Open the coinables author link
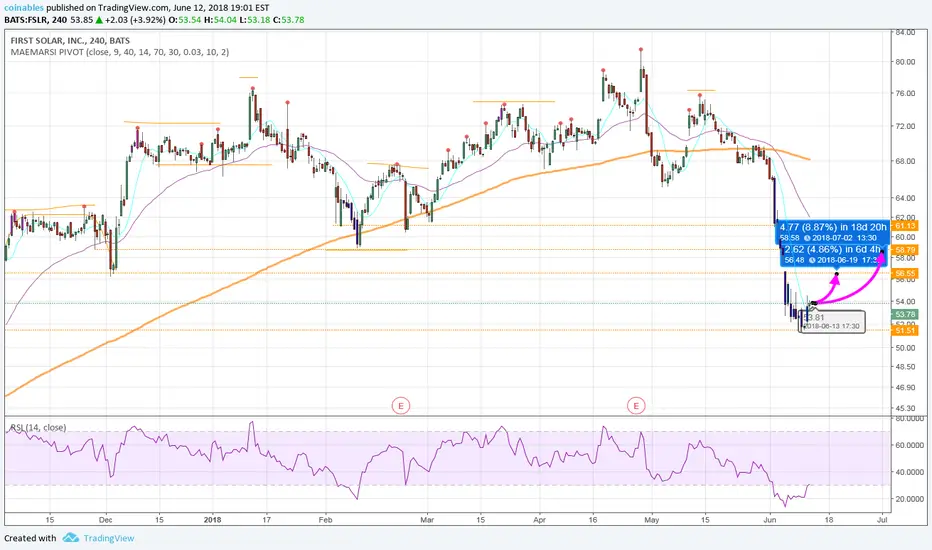Viewport: 932px width, 550px height. point(24,8)
